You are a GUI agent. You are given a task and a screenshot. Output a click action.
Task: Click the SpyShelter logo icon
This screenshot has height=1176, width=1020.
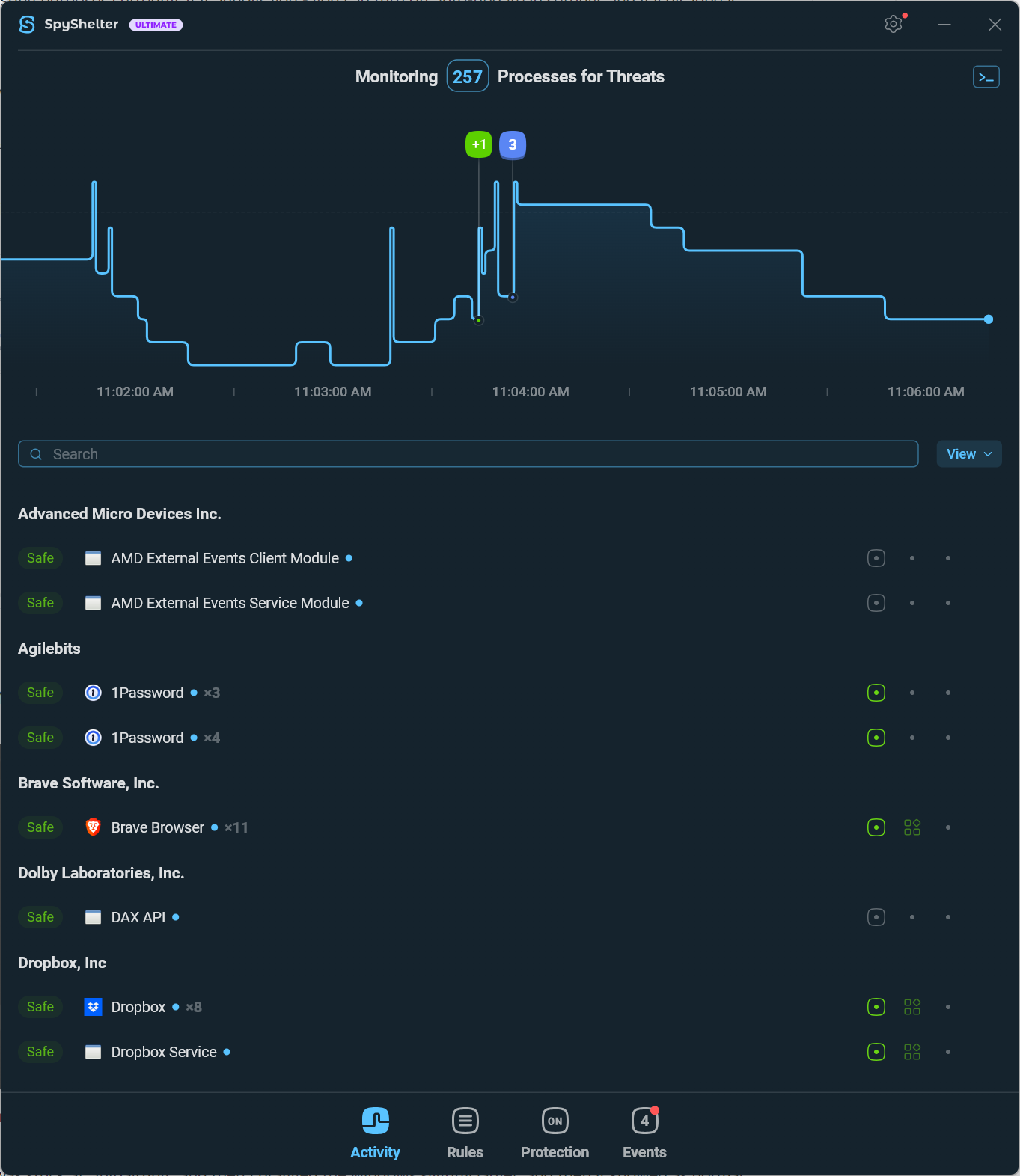tap(27, 25)
